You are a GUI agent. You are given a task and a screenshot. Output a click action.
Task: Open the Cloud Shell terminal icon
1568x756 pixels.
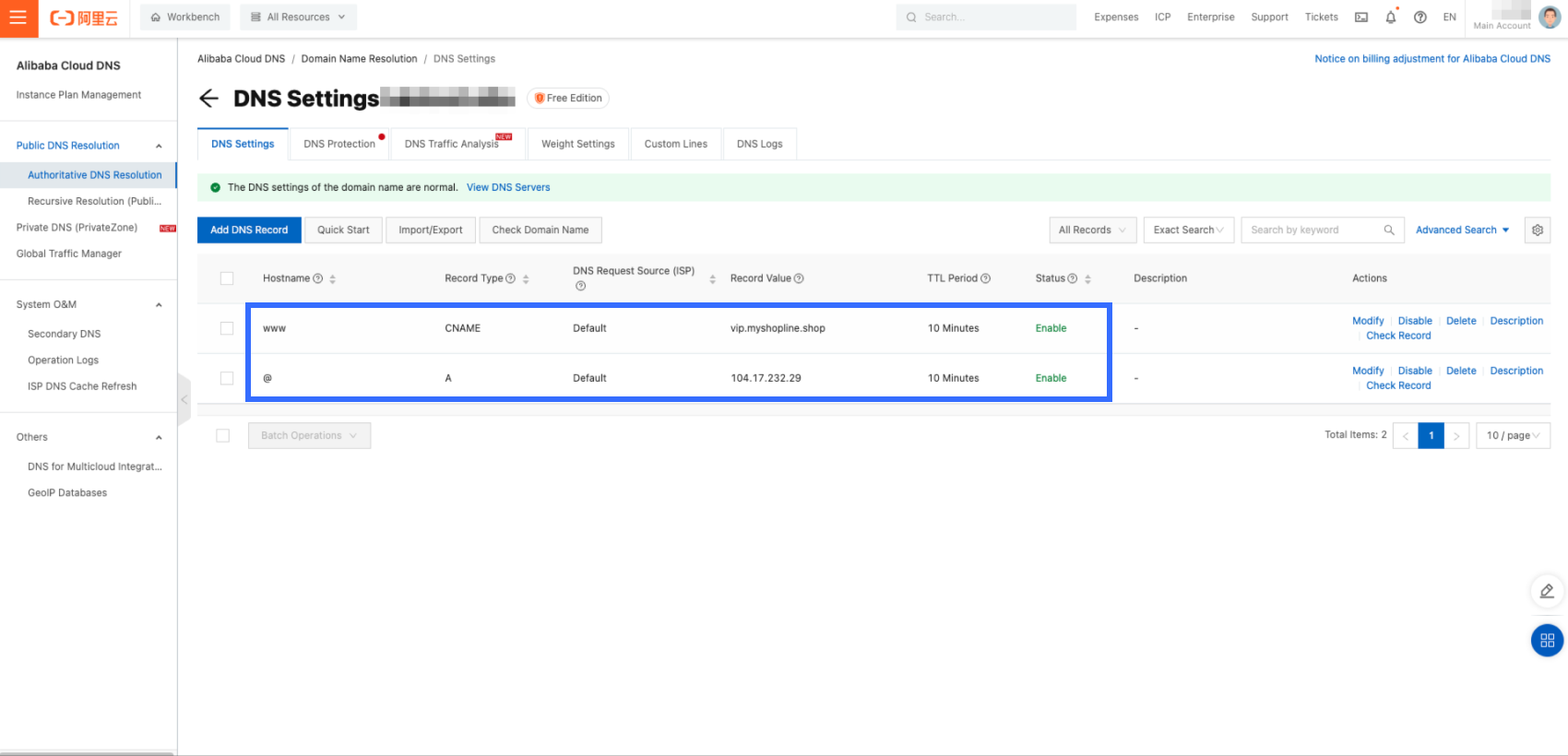click(x=1360, y=18)
